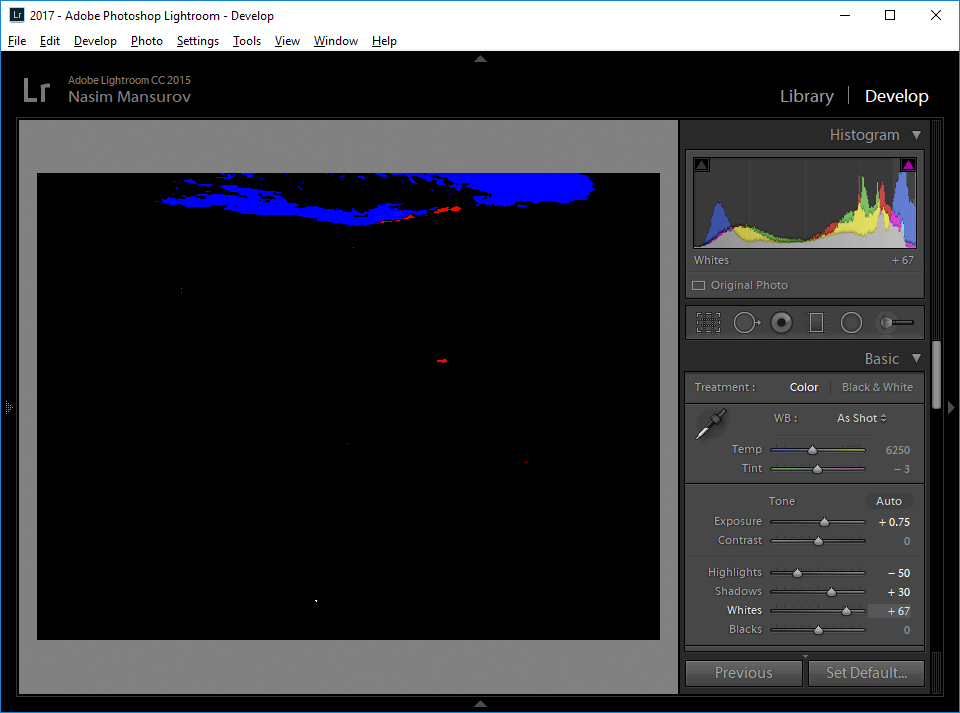Image resolution: width=960 pixels, height=713 pixels.
Task: Click the Whites value + 67 field
Action: pos(890,611)
